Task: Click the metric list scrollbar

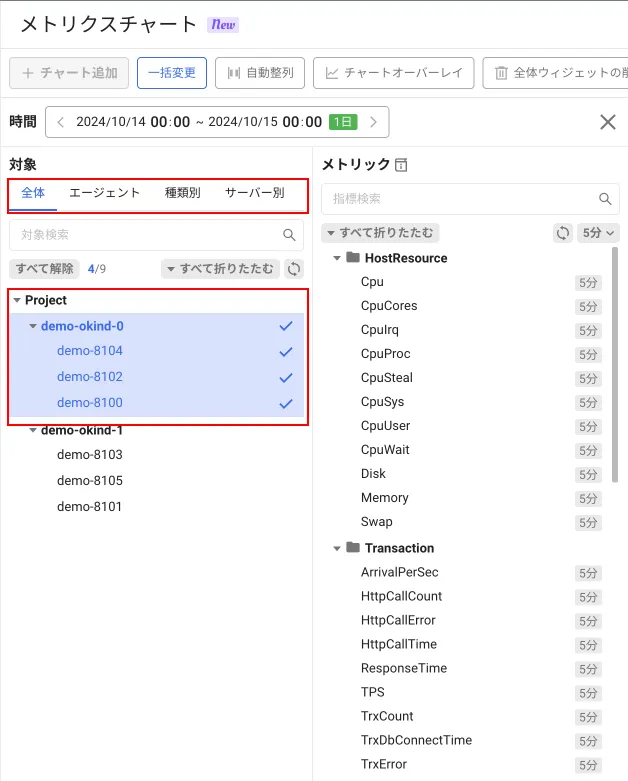Action: tap(615, 365)
